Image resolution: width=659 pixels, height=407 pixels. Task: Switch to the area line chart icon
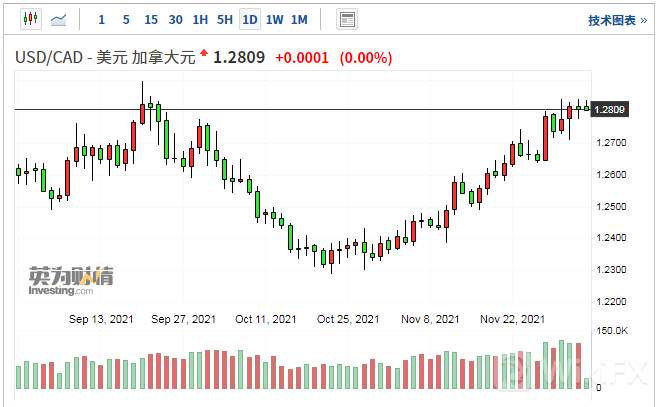[x=59, y=19]
